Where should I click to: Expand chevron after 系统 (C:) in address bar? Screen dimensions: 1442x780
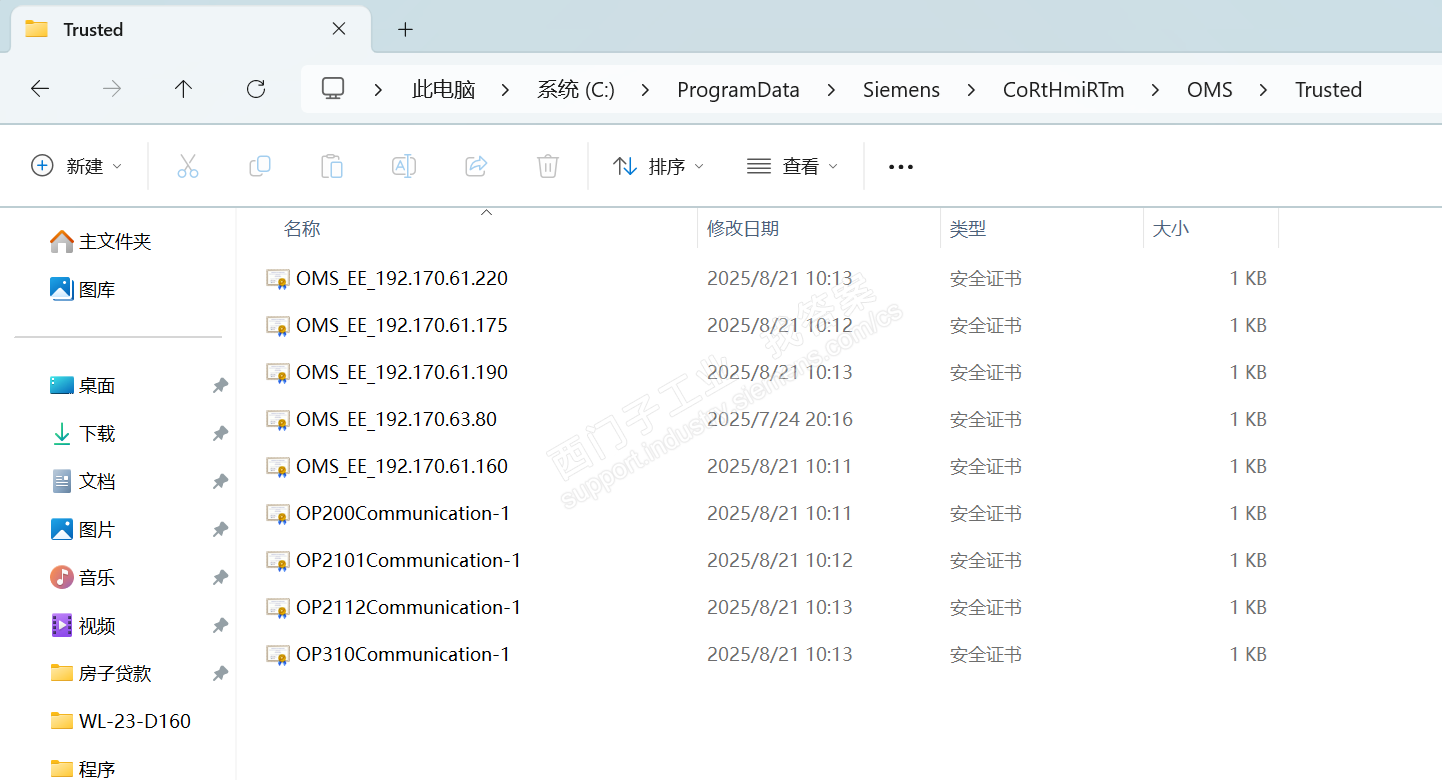[645, 90]
